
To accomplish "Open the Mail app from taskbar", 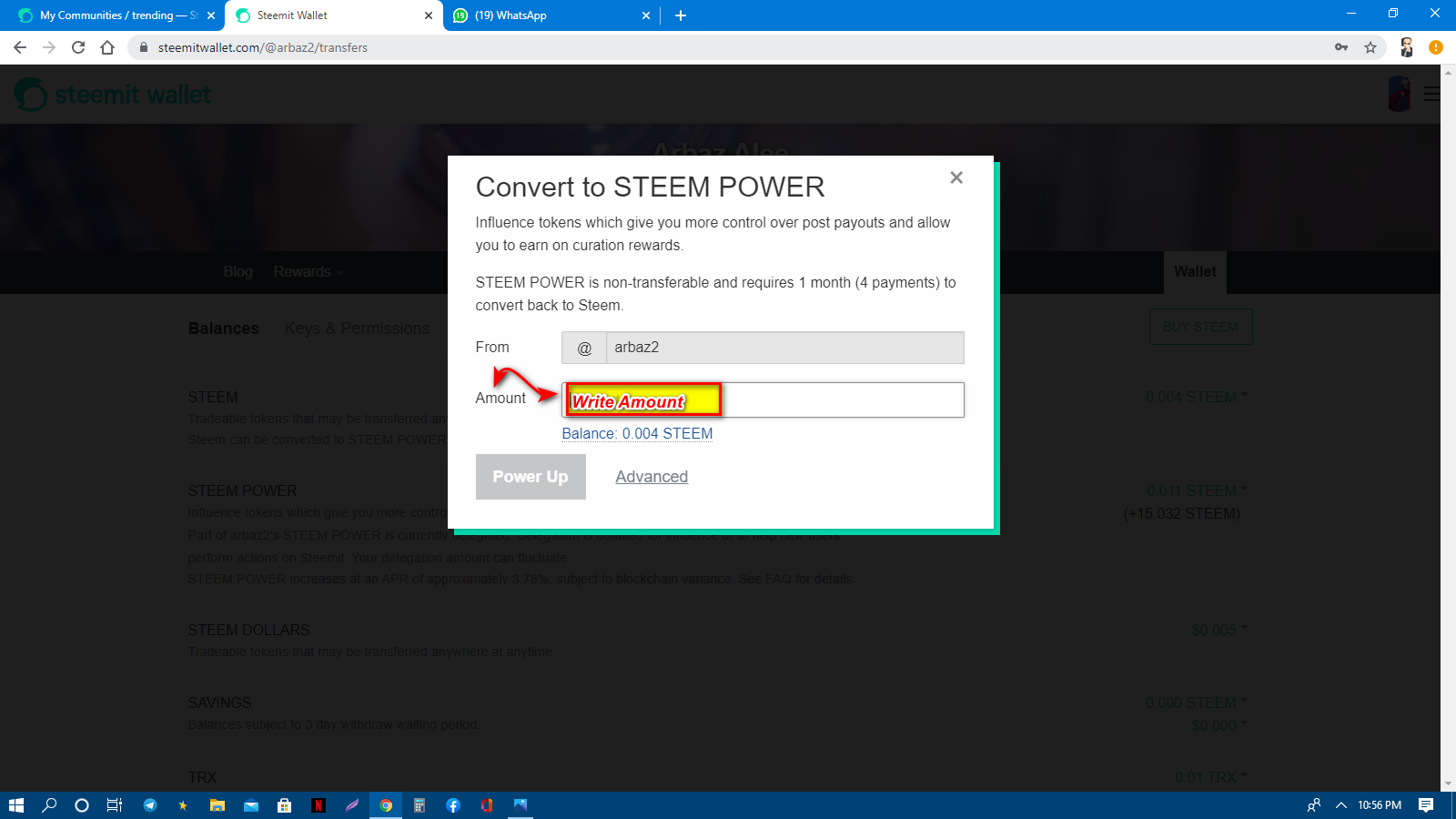I will coord(251,805).
